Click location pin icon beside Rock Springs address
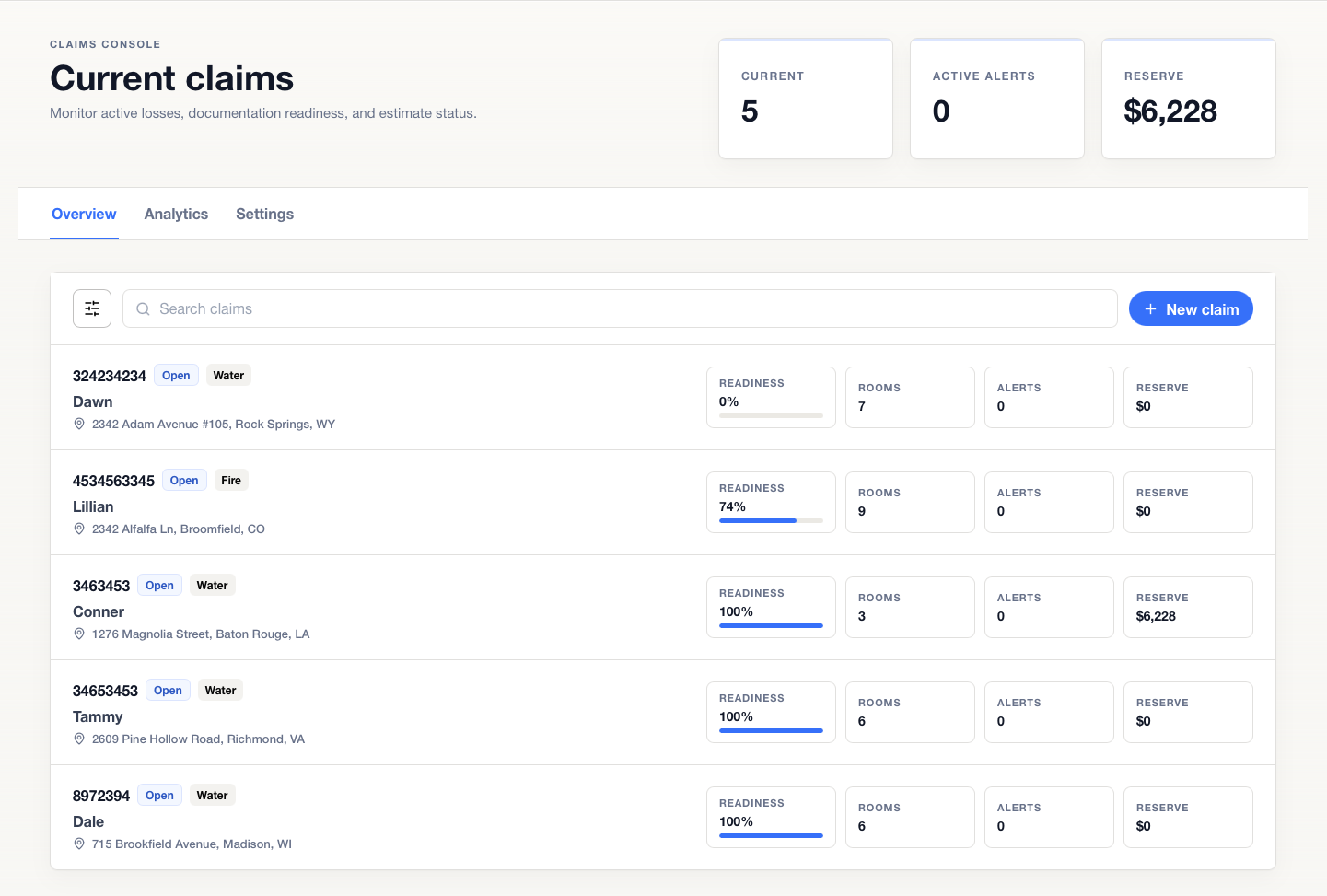 [79, 425]
